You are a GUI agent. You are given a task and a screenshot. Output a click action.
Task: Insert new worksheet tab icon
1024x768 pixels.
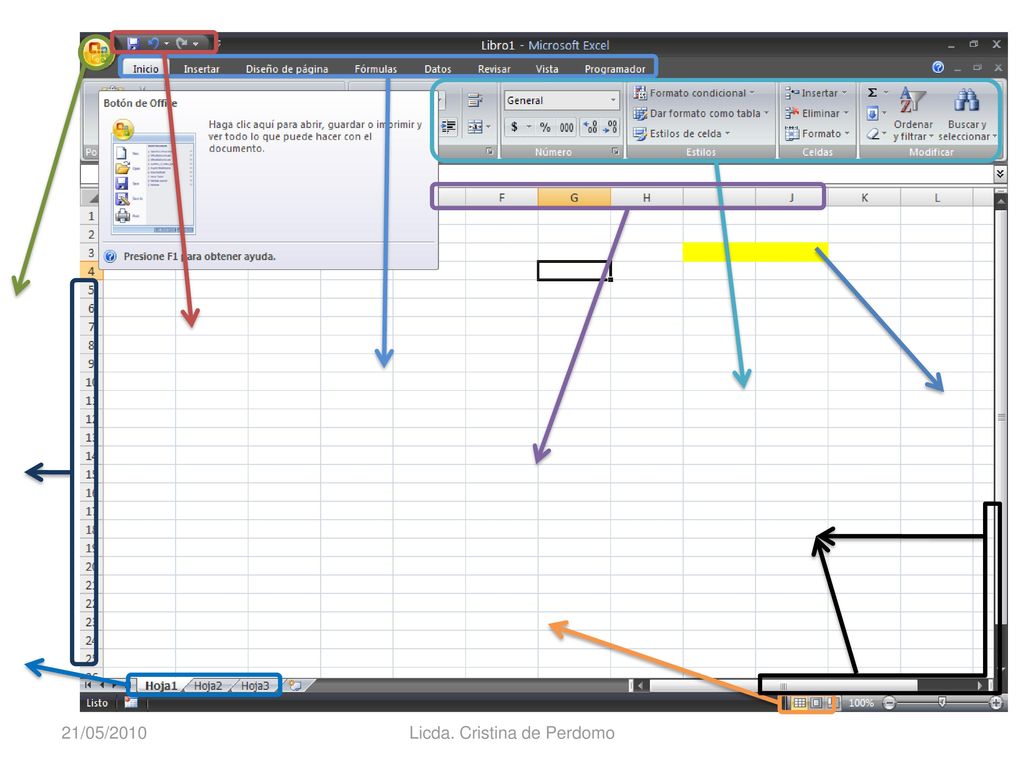point(295,686)
